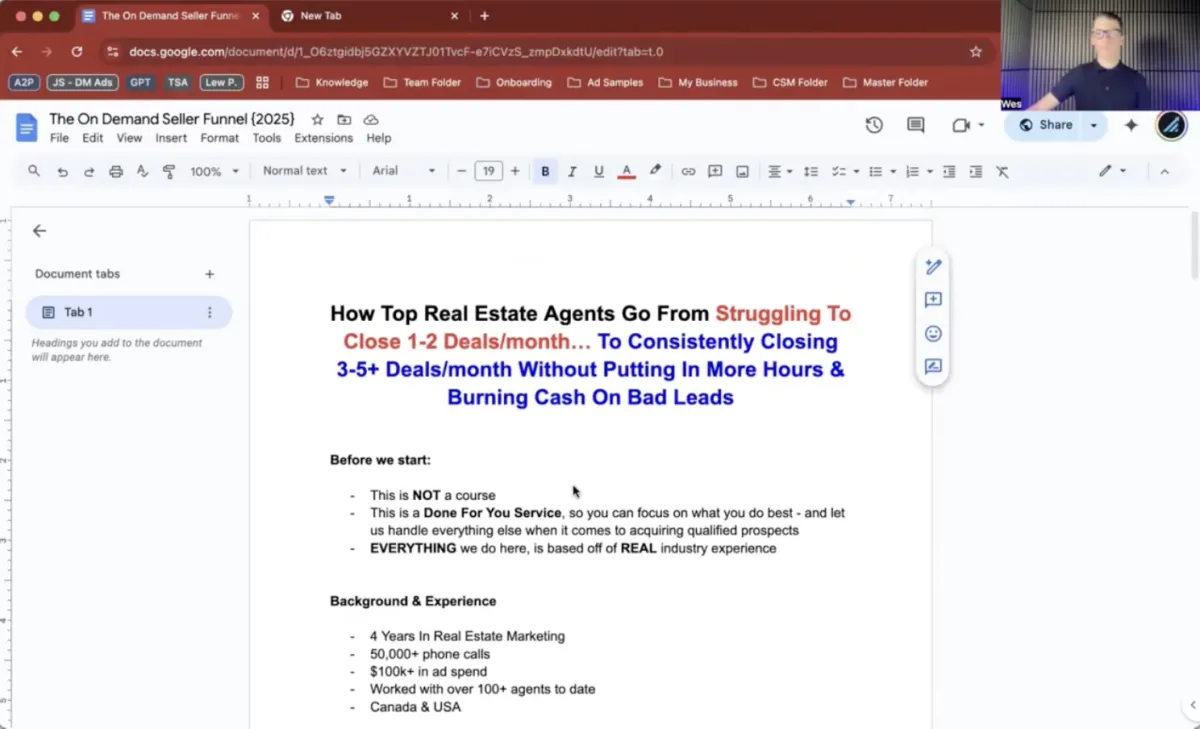Insert an image from the toolbar
This screenshot has width=1200, height=729.
tap(742, 171)
